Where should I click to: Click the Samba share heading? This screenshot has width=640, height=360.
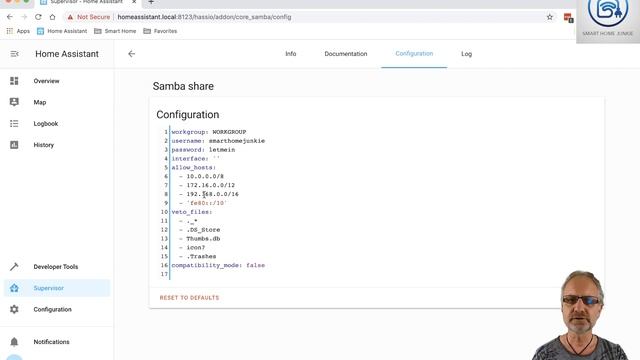point(183,86)
